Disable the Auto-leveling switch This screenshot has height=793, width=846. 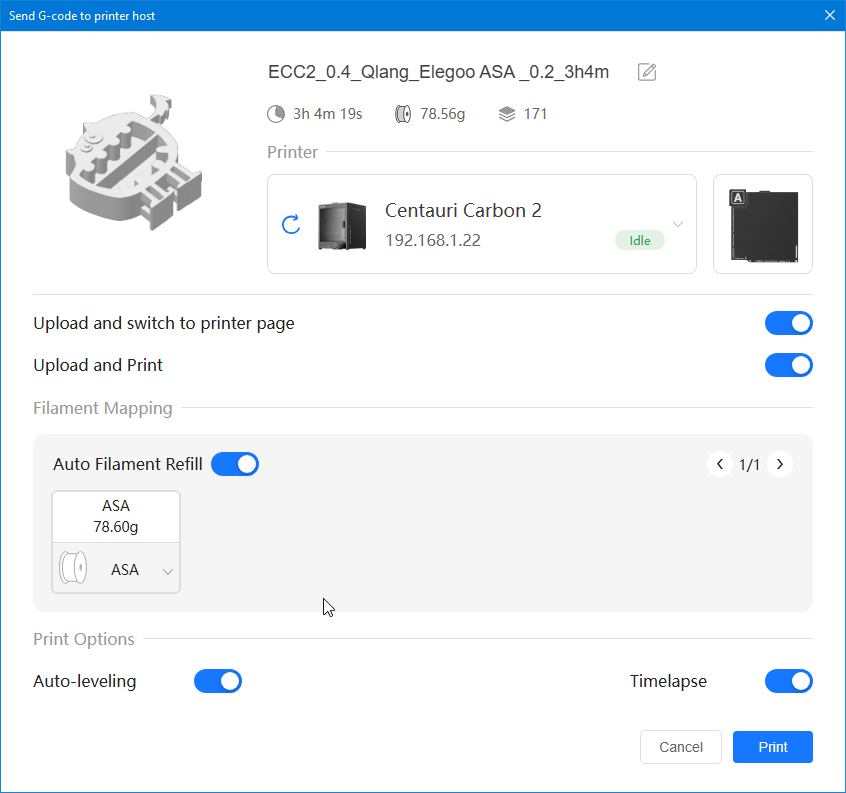click(218, 681)
